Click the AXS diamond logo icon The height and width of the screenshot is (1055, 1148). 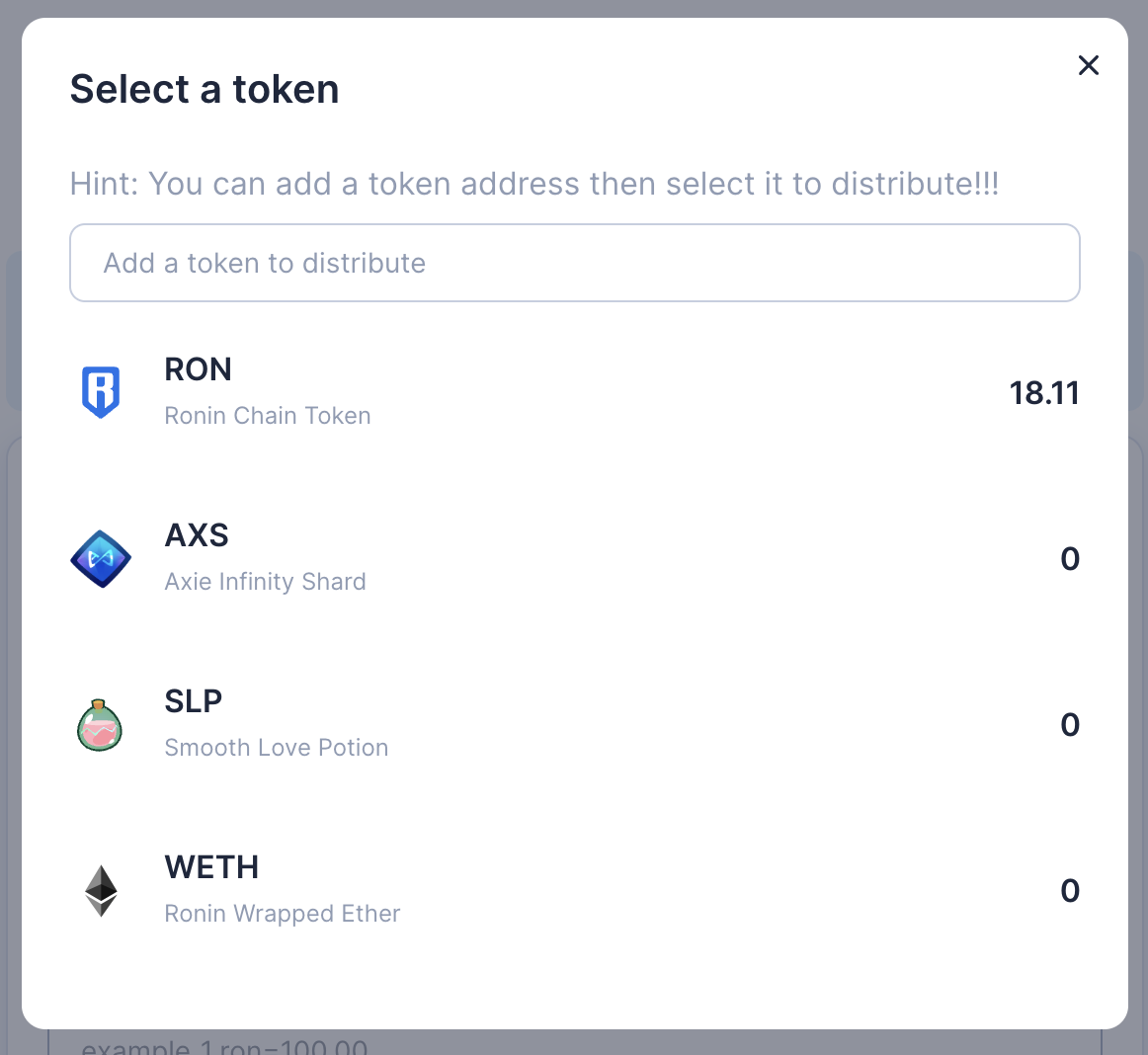[x=101, y=558]
